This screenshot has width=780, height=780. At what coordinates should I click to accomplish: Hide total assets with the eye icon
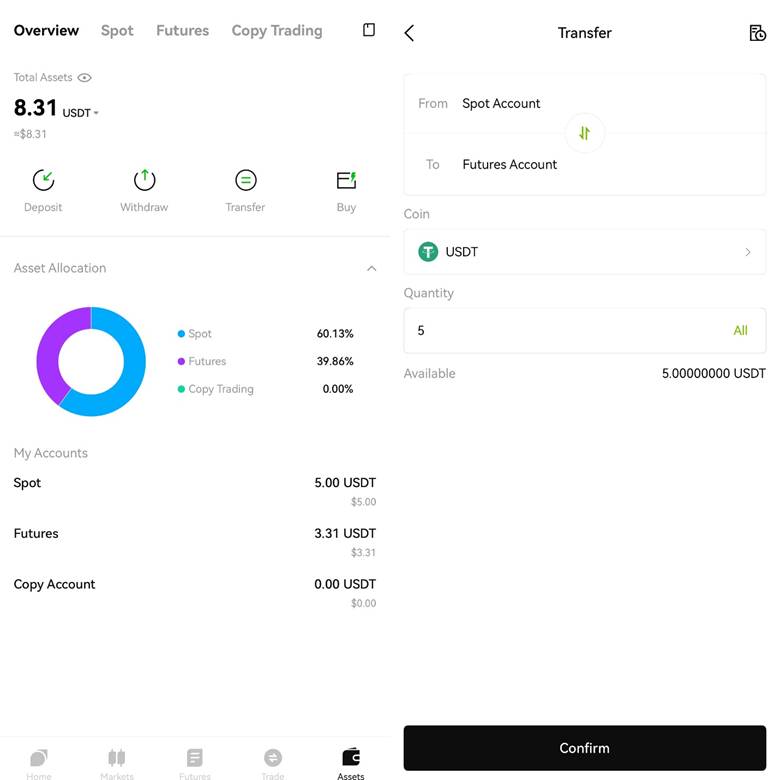85,78
